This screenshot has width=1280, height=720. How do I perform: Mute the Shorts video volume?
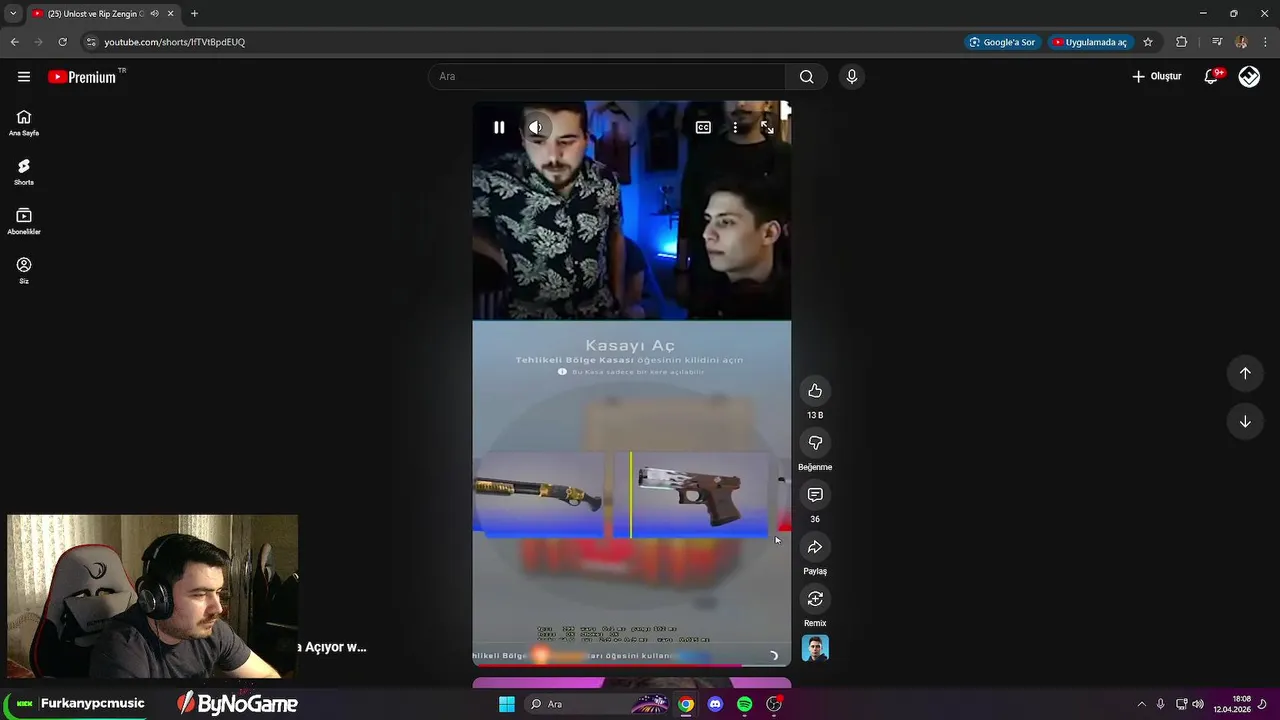(x=536, y=127)
